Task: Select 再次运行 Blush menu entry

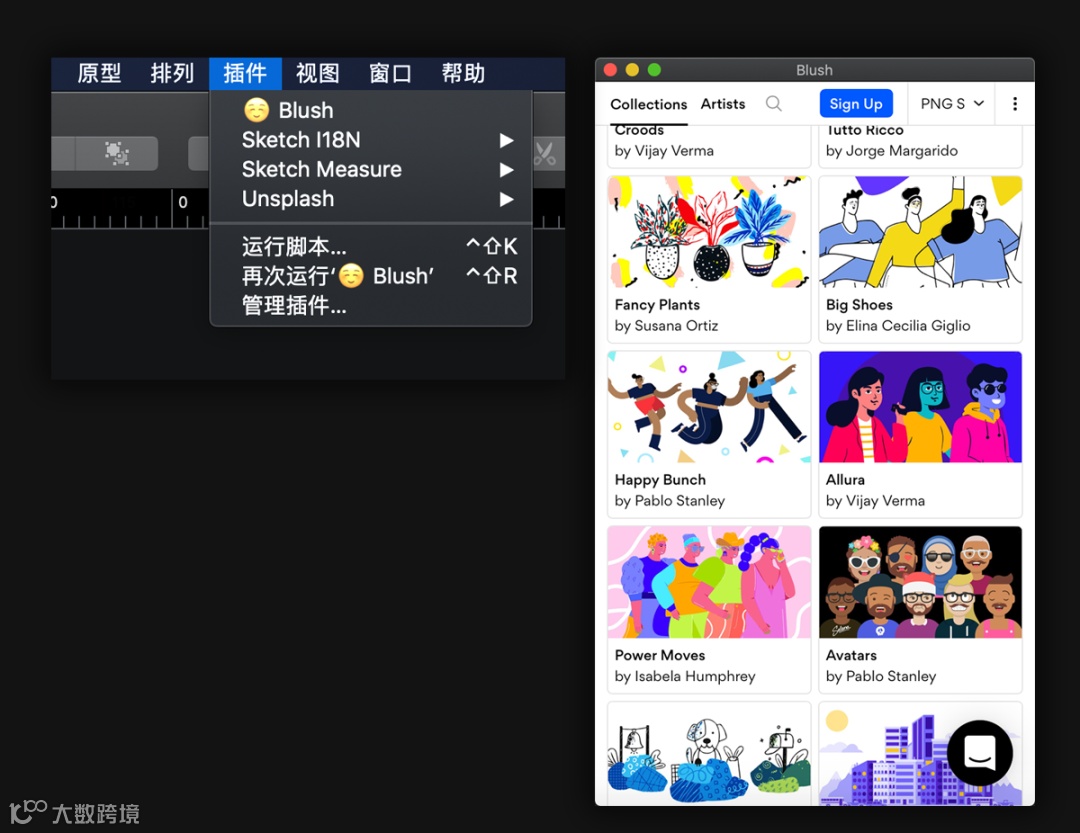Action: (x=371, y=276)
